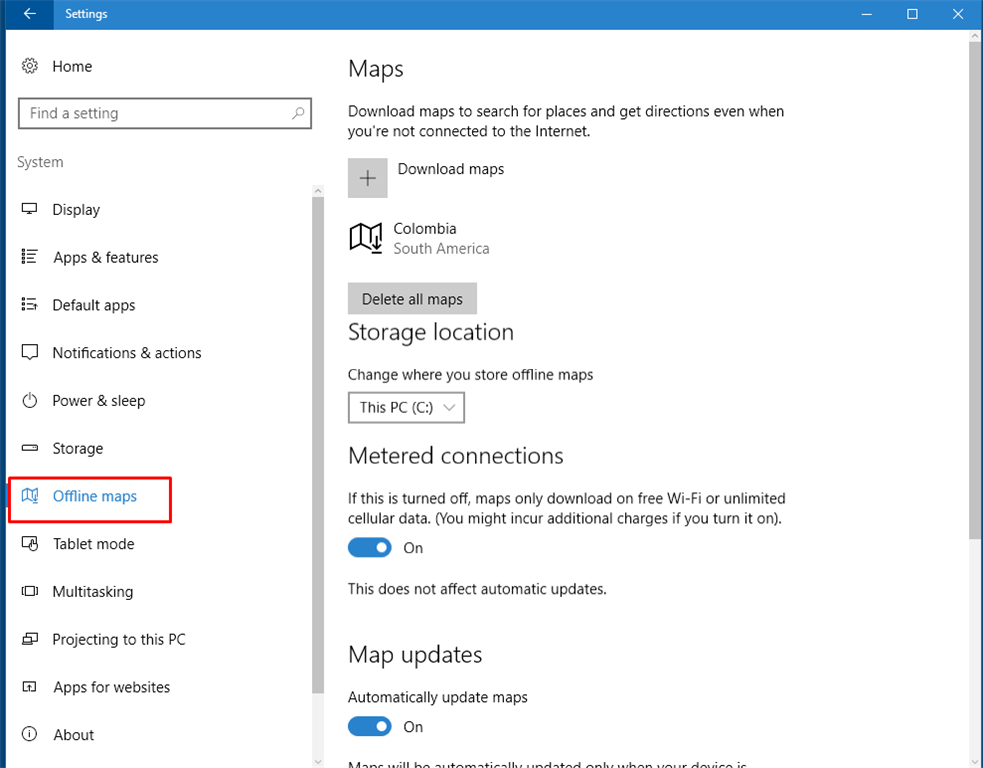Click the Display monitor icon
Viewport: 983px width, 768px height.
(30, 209)
